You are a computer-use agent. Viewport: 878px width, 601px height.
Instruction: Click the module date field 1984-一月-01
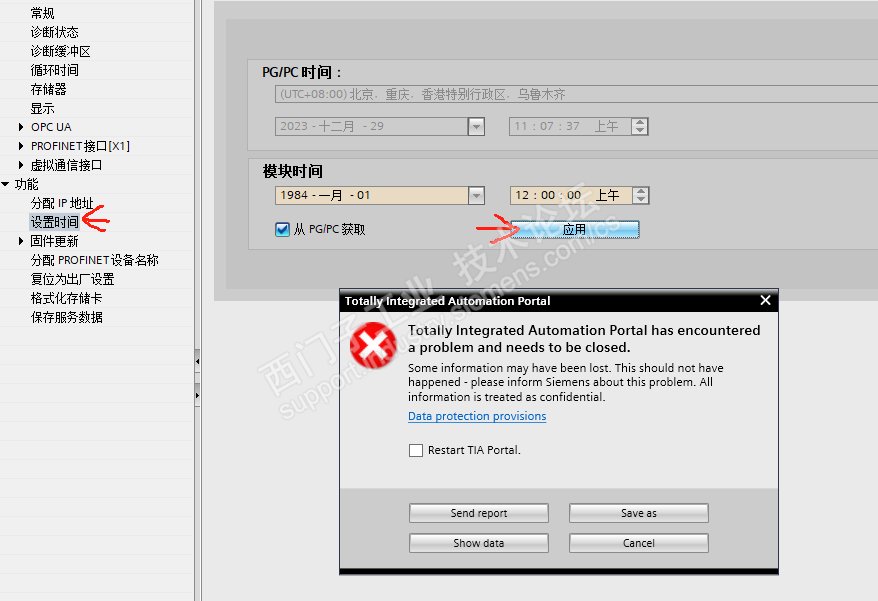point(372,195)
